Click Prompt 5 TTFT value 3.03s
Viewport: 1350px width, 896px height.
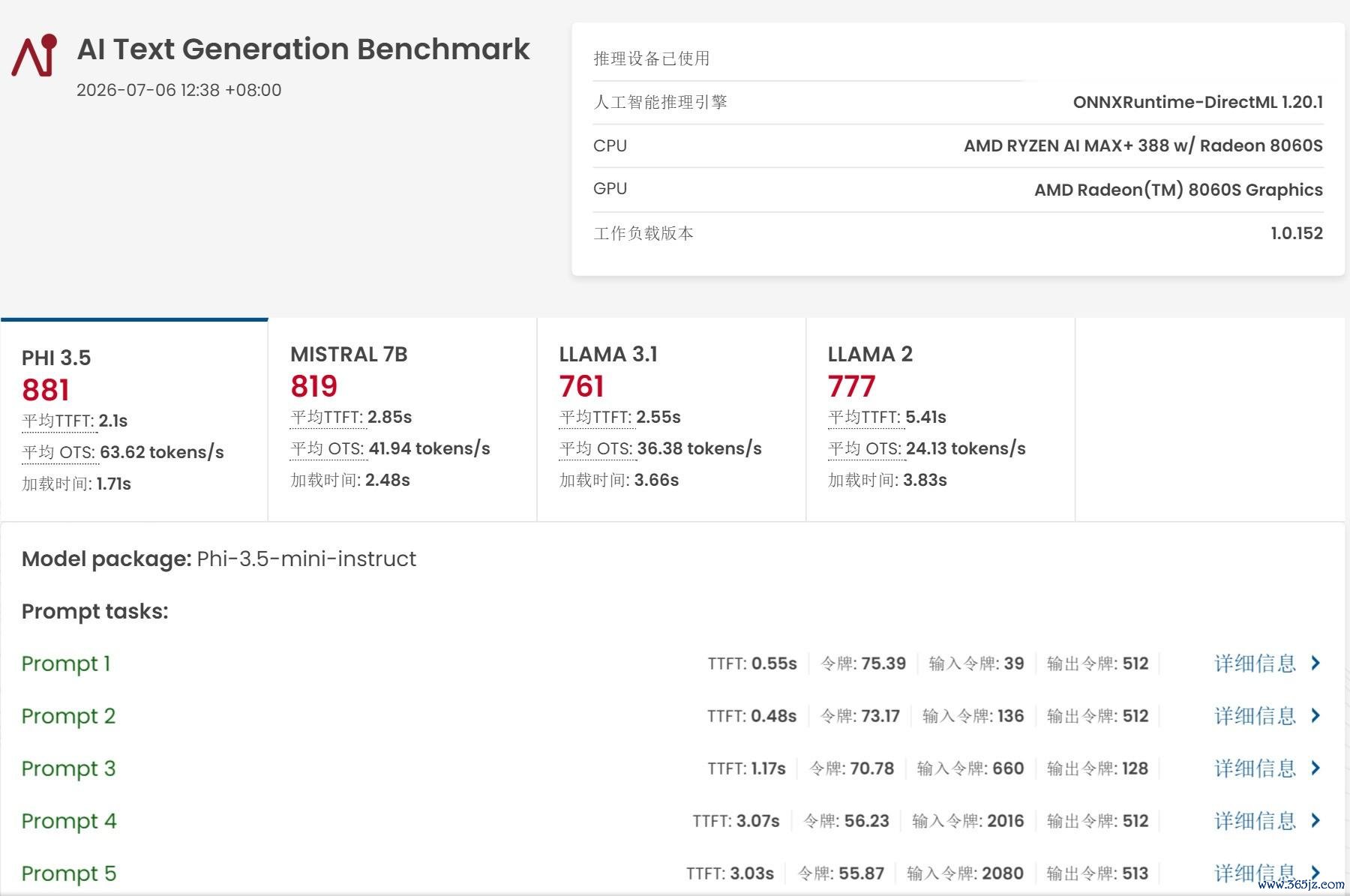[752, 874]
